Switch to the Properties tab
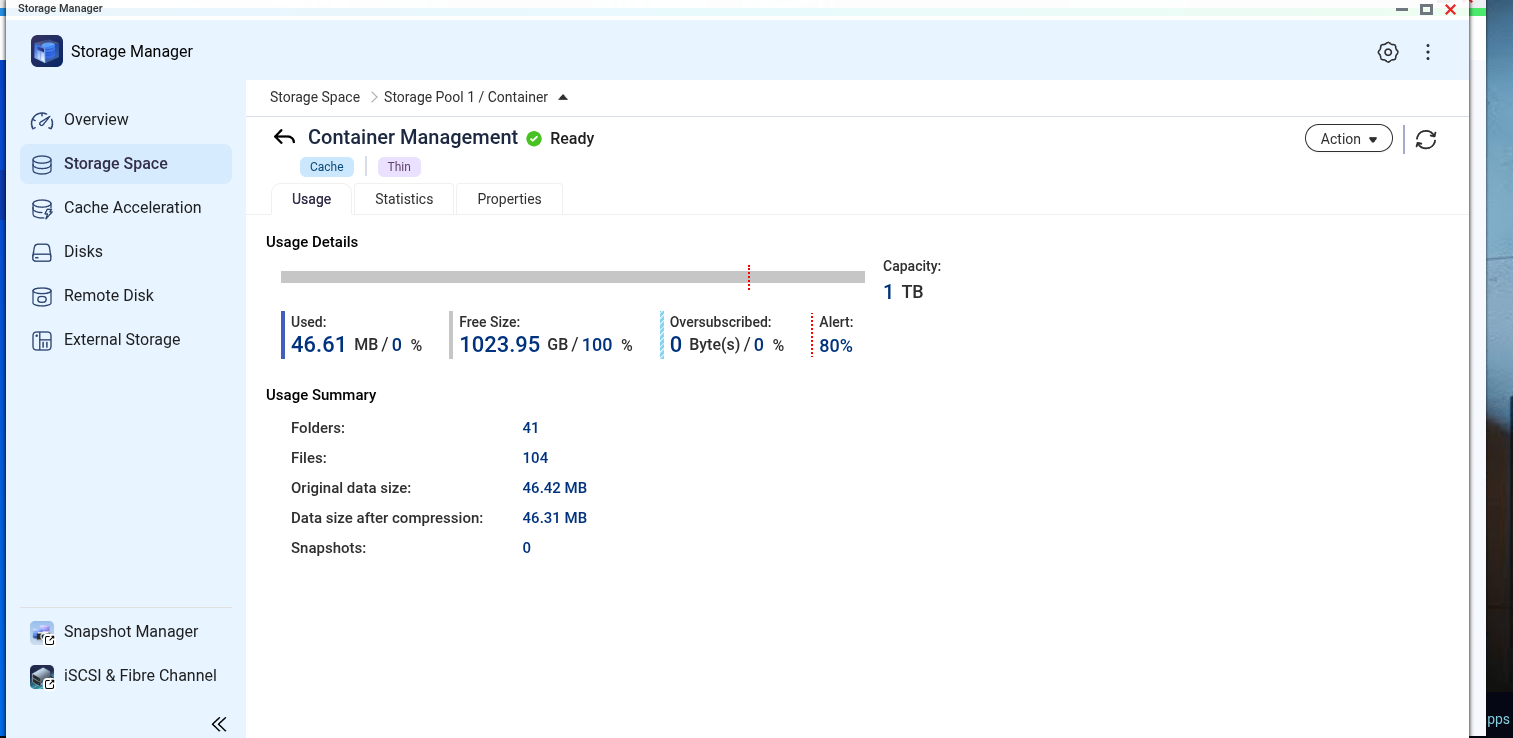The height and width of the screenshot is (738, 1513). [509, 199]
